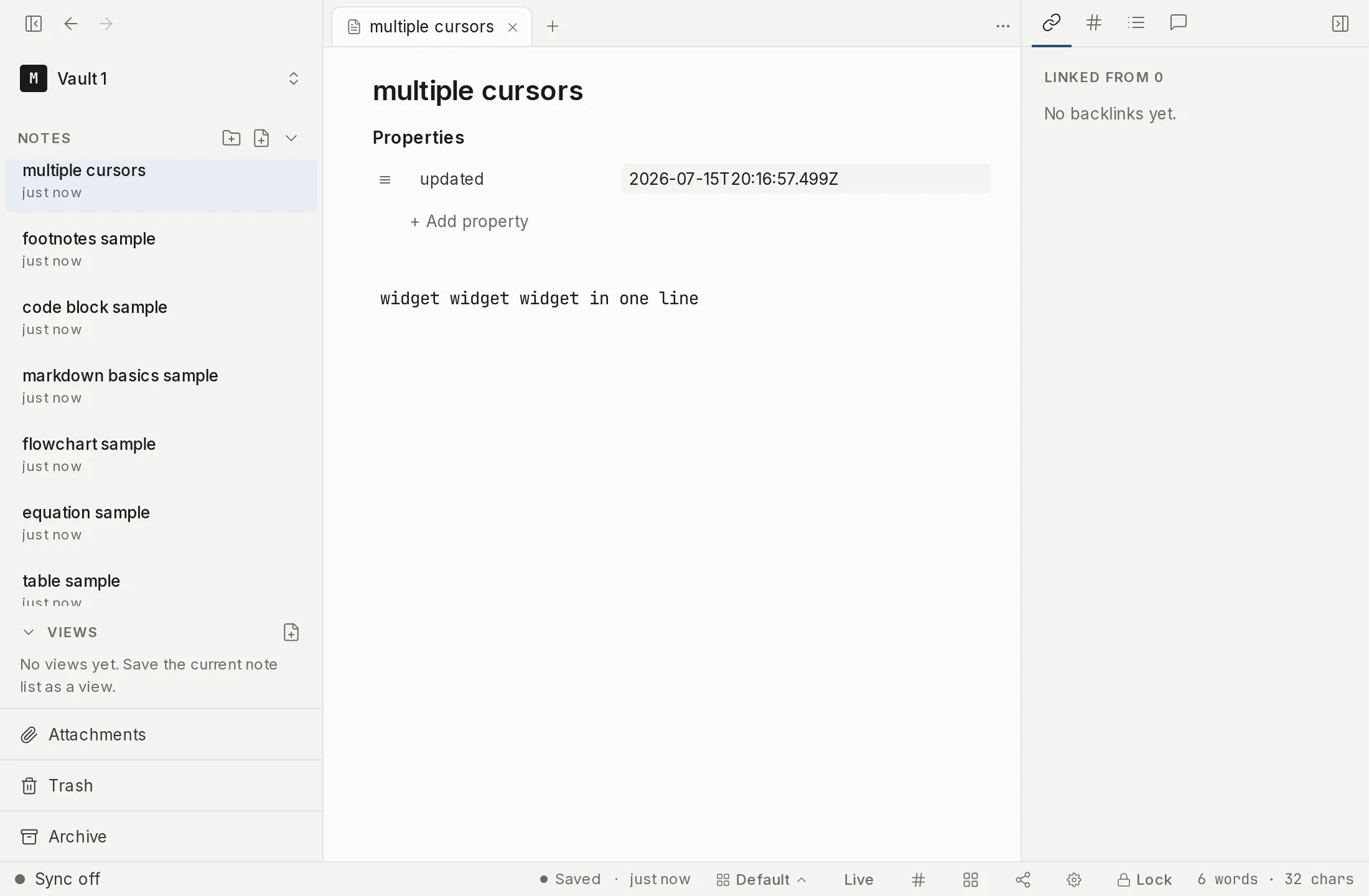Click Add property
Viewport: 1369px width, 896px height.
[469, 222]
